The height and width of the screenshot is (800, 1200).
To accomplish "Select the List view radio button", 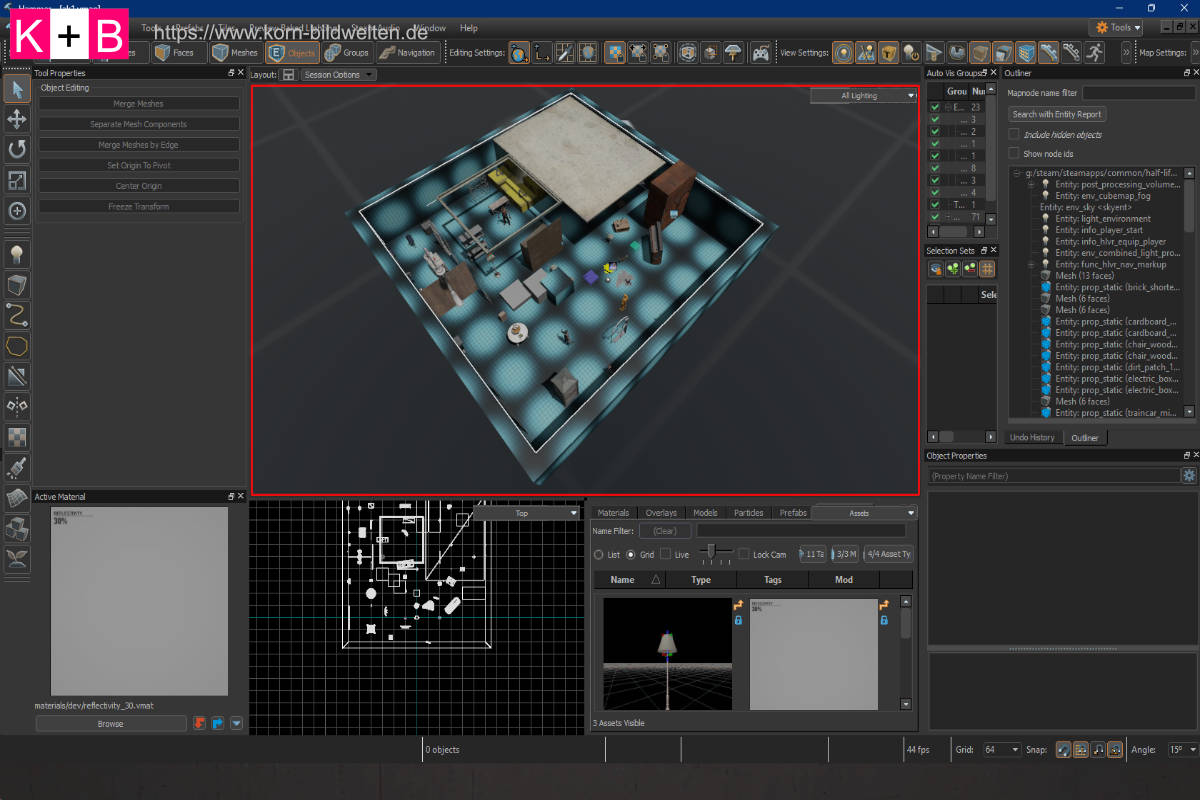I will [x=599, y=554].
